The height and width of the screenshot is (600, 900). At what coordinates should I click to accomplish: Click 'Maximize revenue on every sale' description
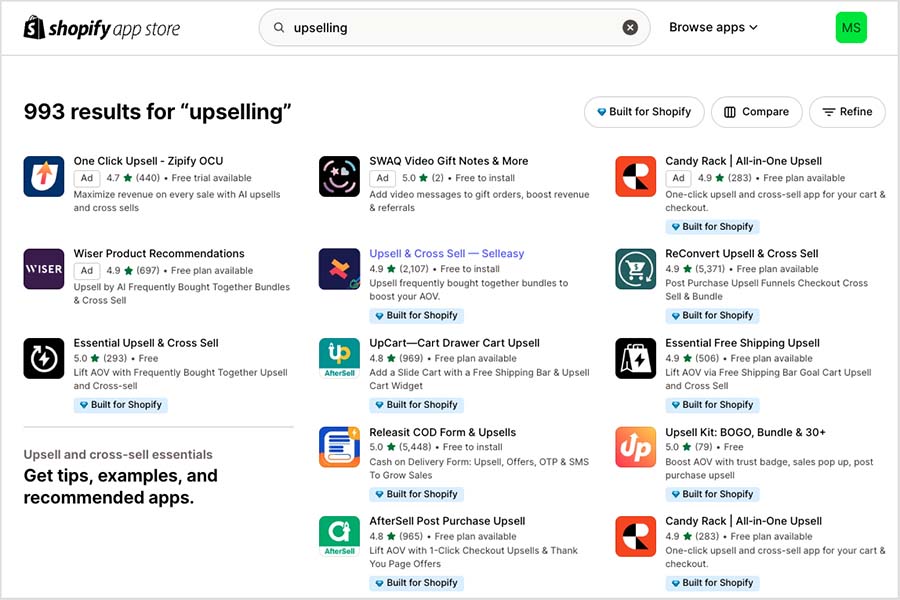point(177,201)
